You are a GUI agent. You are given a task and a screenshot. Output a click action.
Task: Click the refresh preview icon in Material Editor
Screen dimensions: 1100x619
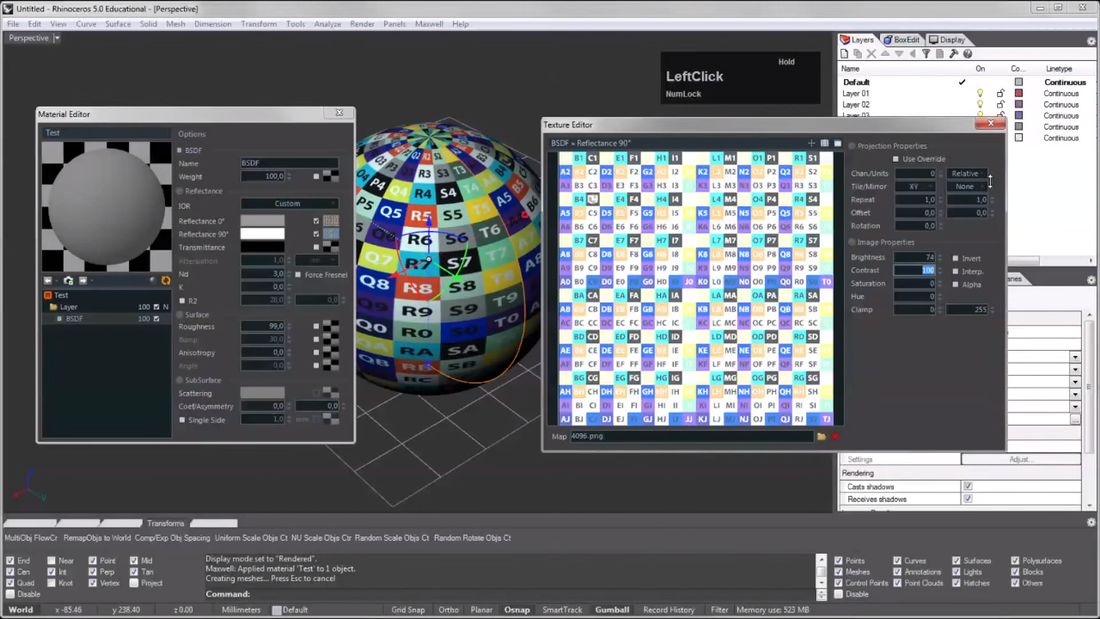[166, 281]
